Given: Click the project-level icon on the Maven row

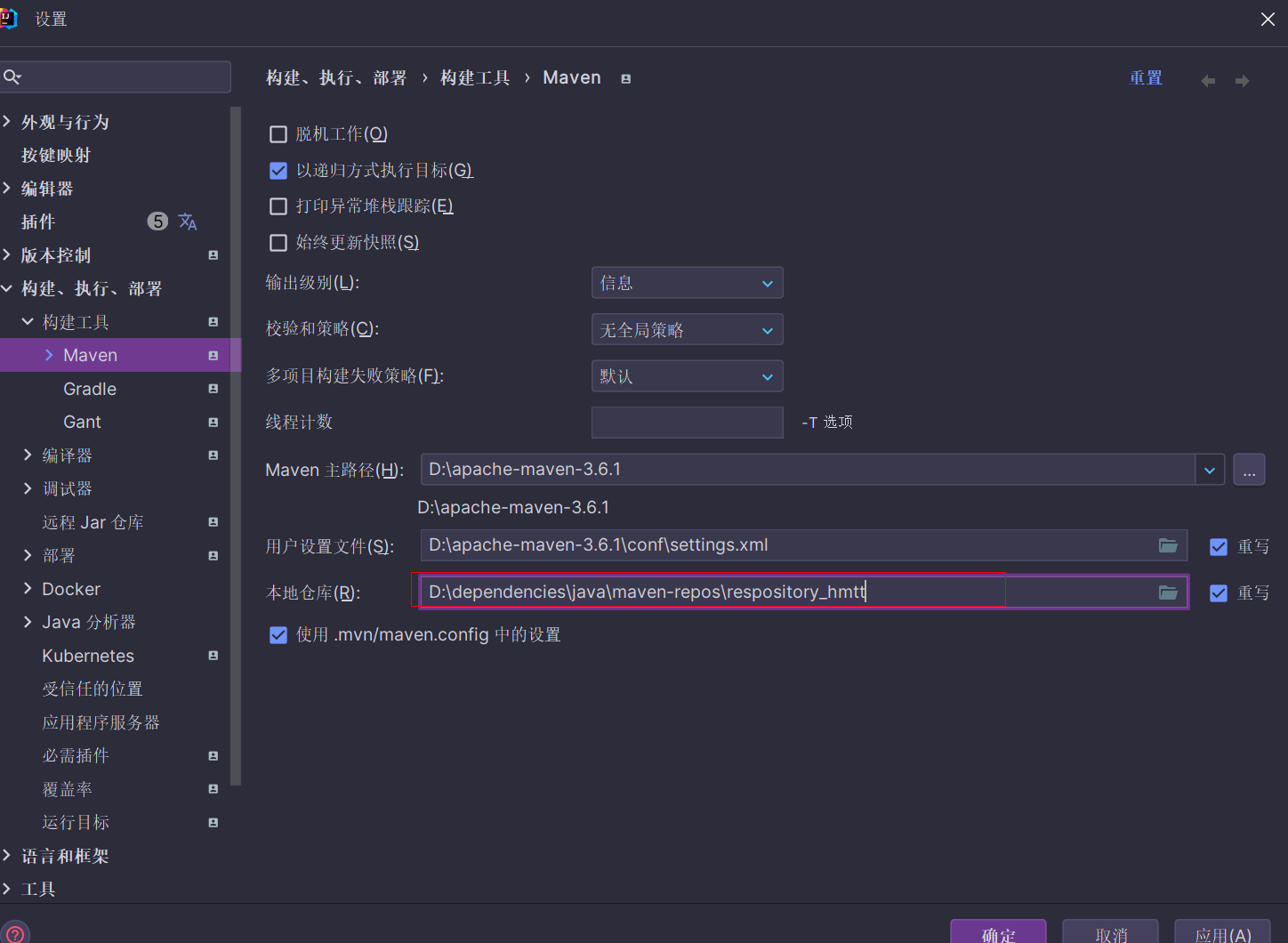Looking at the screenshot, I should point(213,356).
